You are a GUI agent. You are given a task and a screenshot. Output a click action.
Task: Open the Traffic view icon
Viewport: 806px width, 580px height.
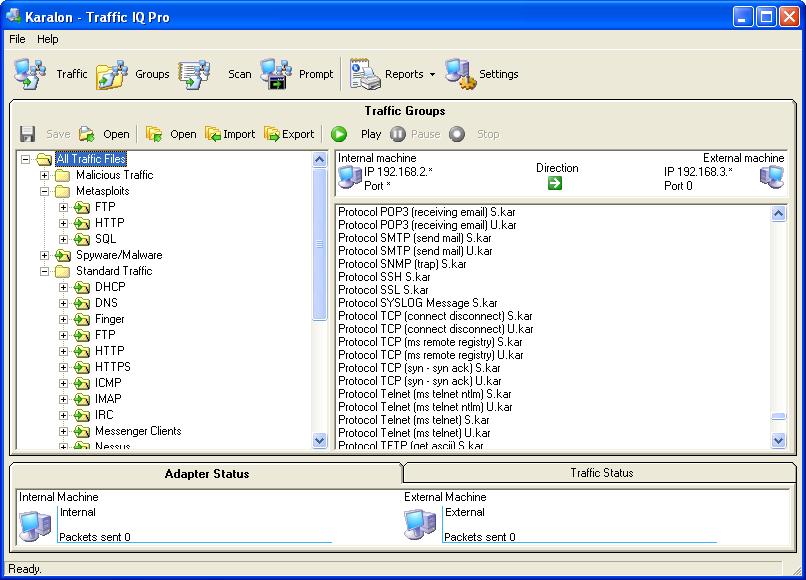coord(30,74)
